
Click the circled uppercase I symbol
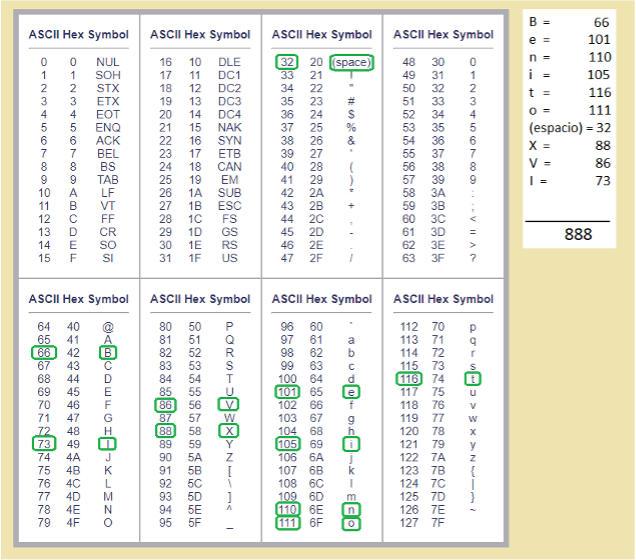point(107,443)
